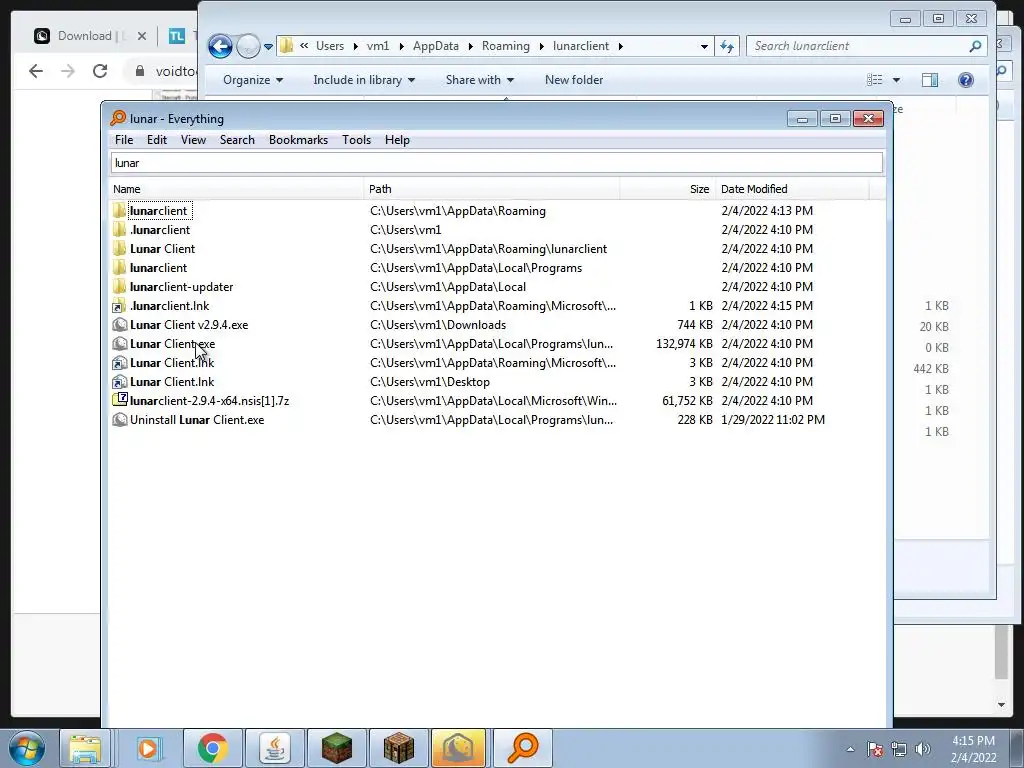The width and height of the screenshot is (1024, 768).
Task: Open Minecraft grass block taskbar icon
Action: pos(336,748)
